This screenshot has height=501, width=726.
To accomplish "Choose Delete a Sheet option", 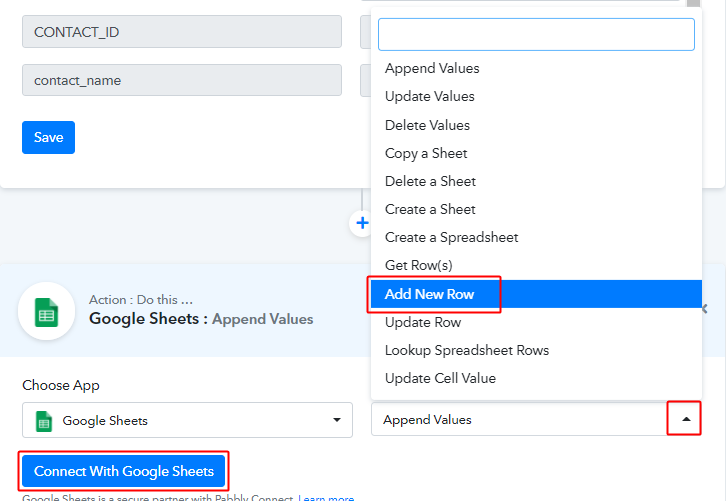I will click(536, 181).
